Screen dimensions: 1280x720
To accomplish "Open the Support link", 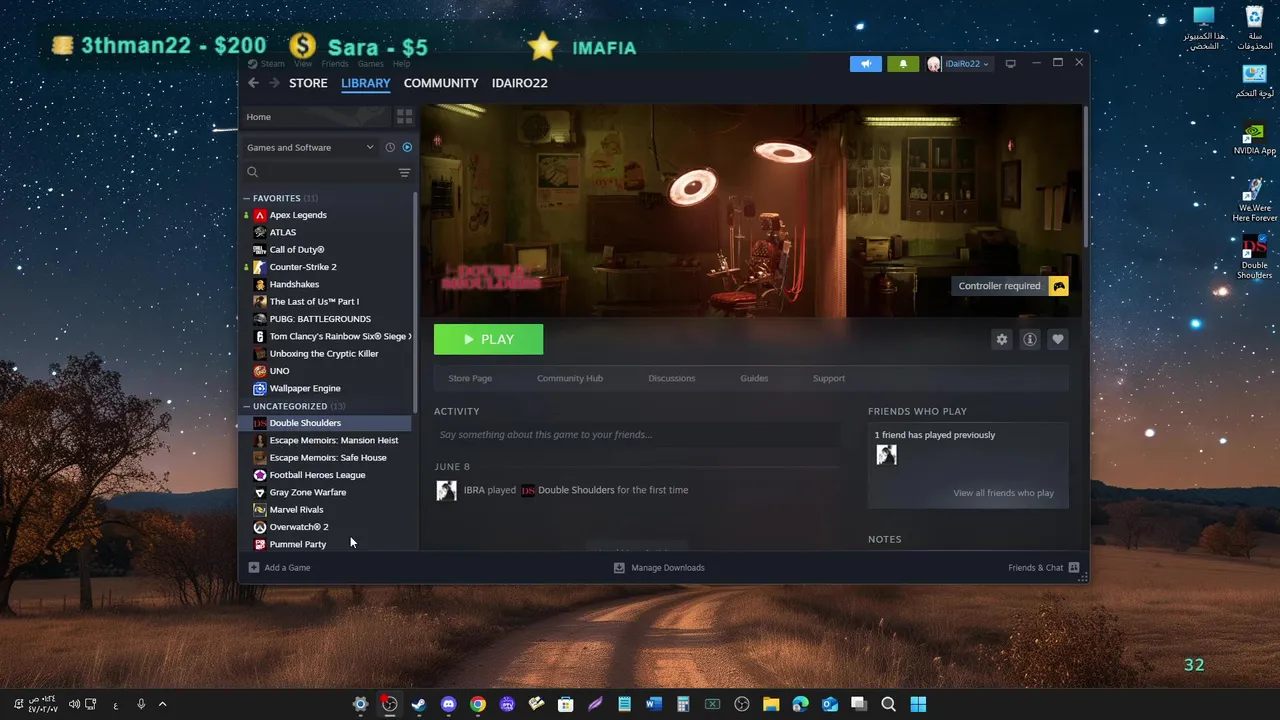I will pyautogui.click(x=829, y=378).
